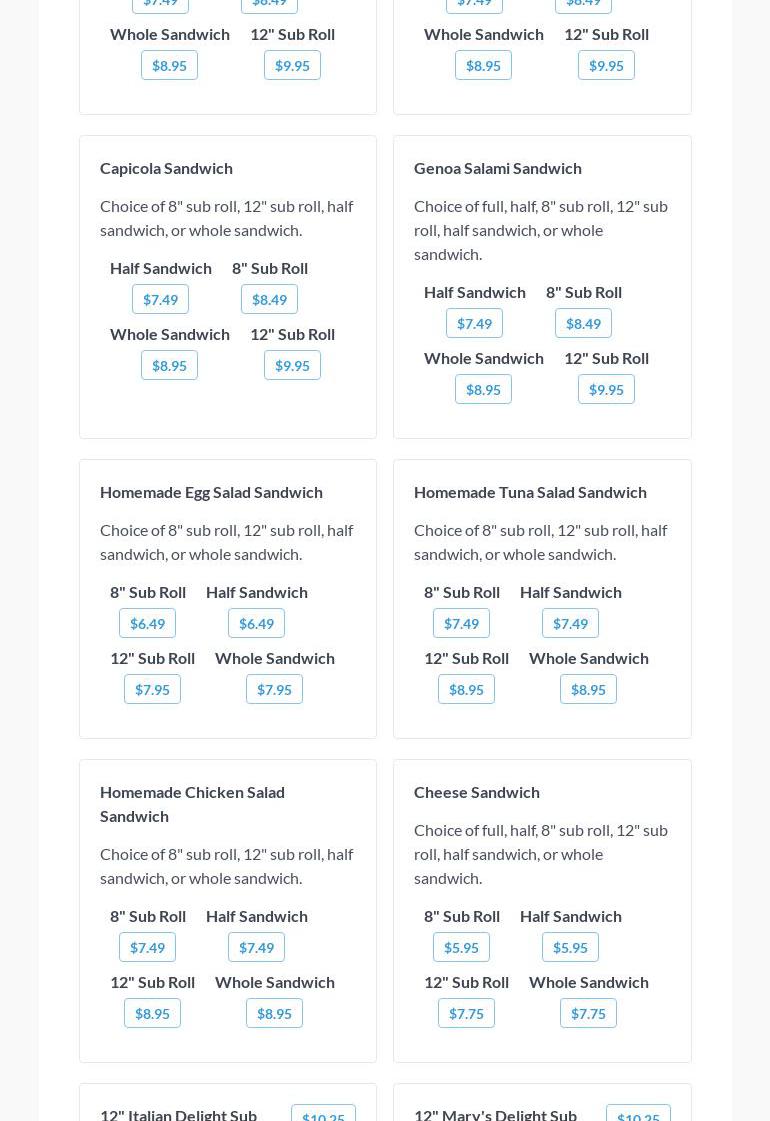Click 12" Mary's Delight Sub price button
Viewport: 770px width, 1121px height.
[638, 1115]
